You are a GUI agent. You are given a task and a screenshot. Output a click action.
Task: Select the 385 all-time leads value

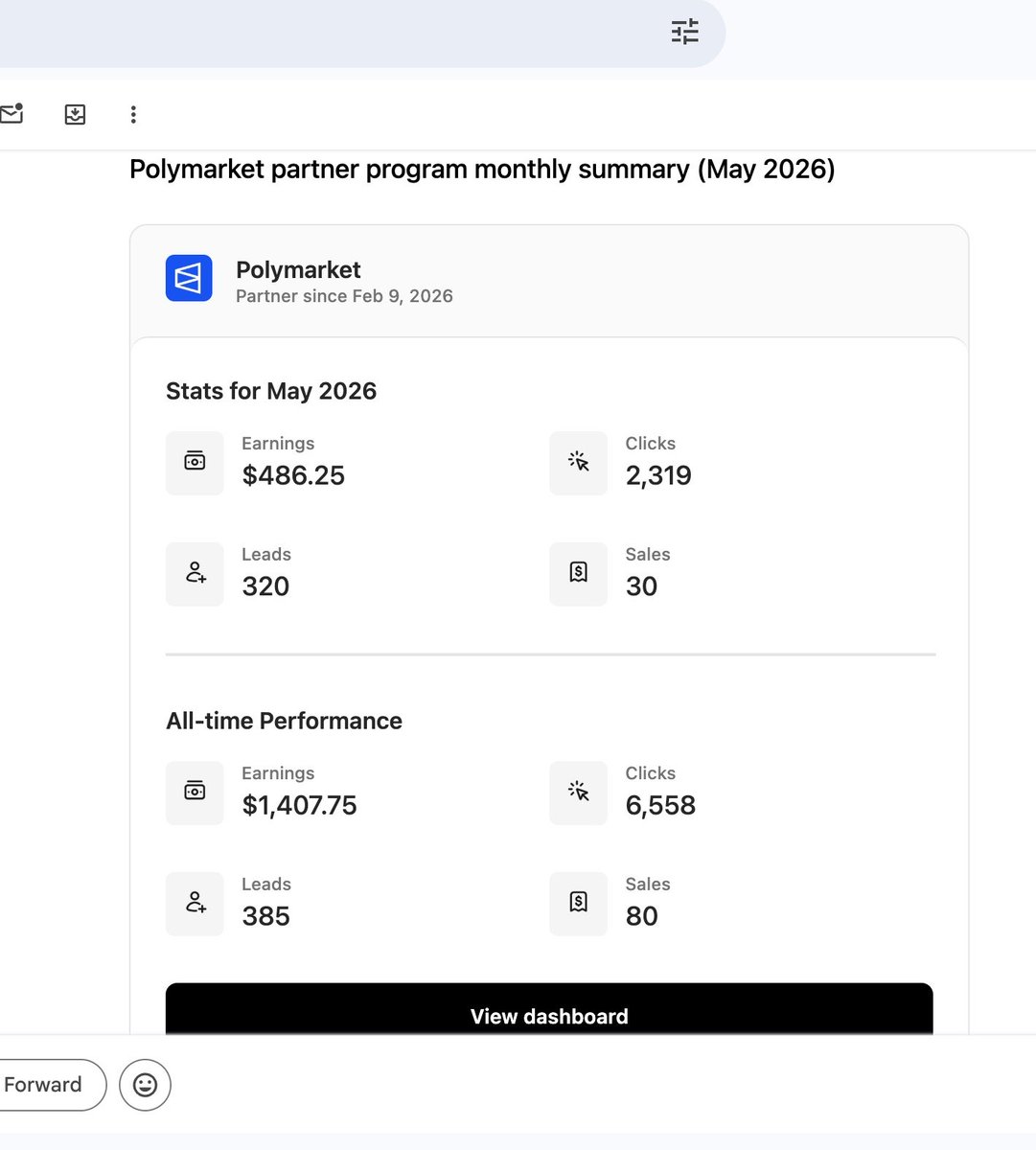coord(265,916)
